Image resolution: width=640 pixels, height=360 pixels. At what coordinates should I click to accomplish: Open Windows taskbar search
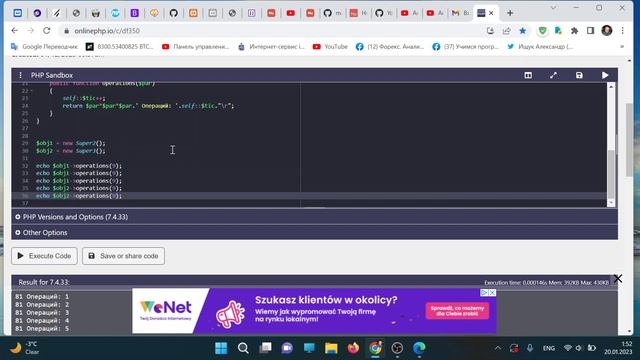(243, 348)
